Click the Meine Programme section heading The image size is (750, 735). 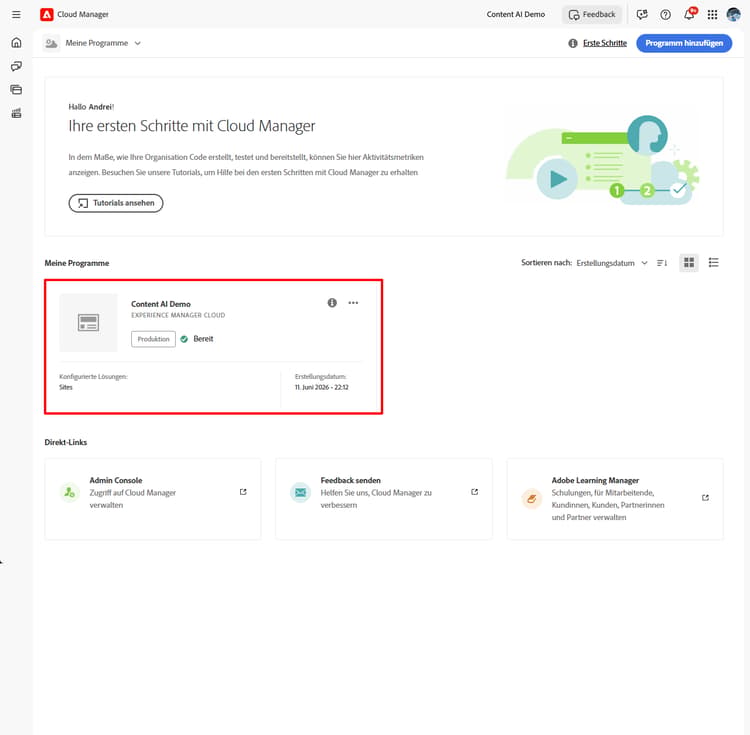(x=77, y=263)
